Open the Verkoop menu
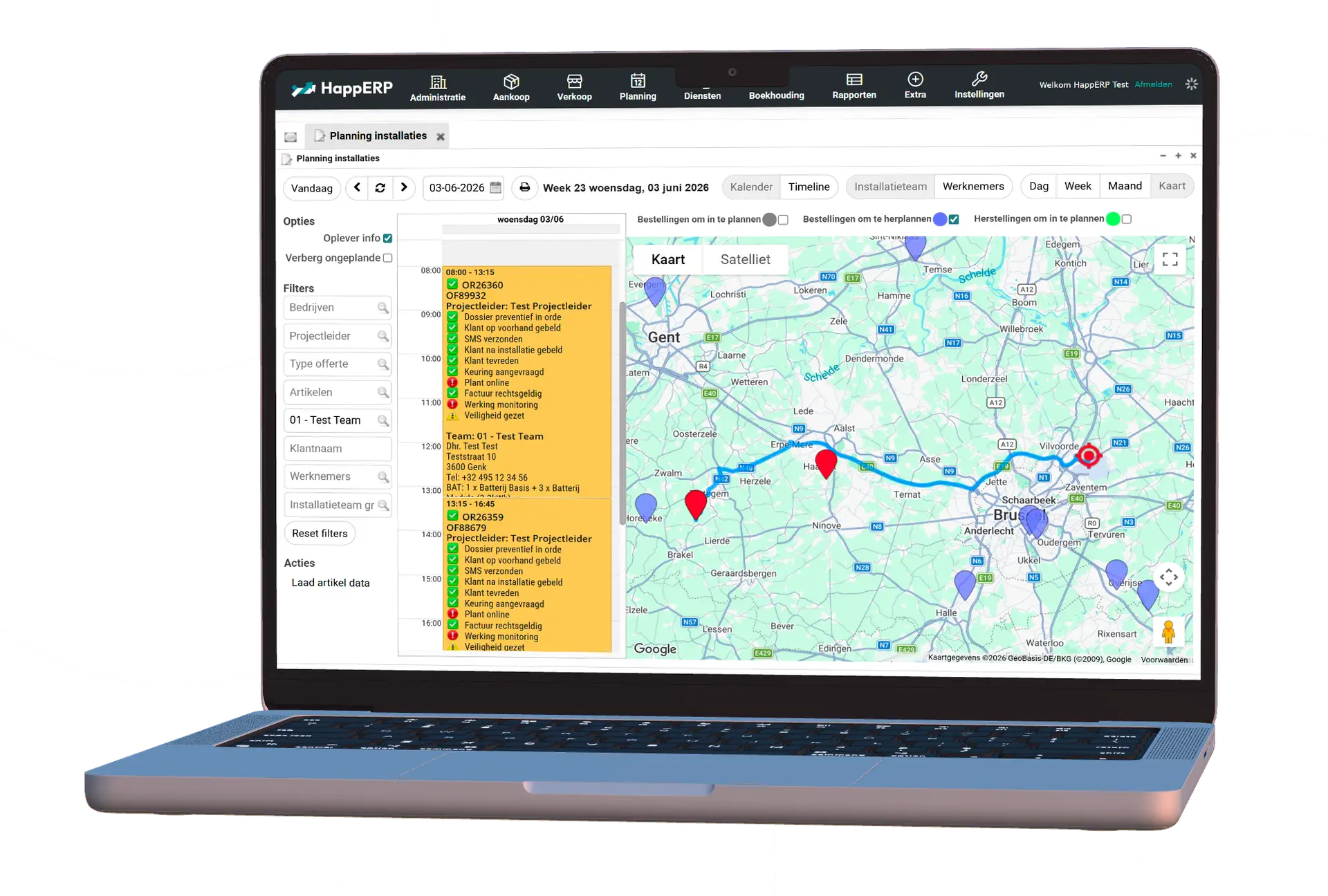The image size is (1328, 896). (574, 88)
